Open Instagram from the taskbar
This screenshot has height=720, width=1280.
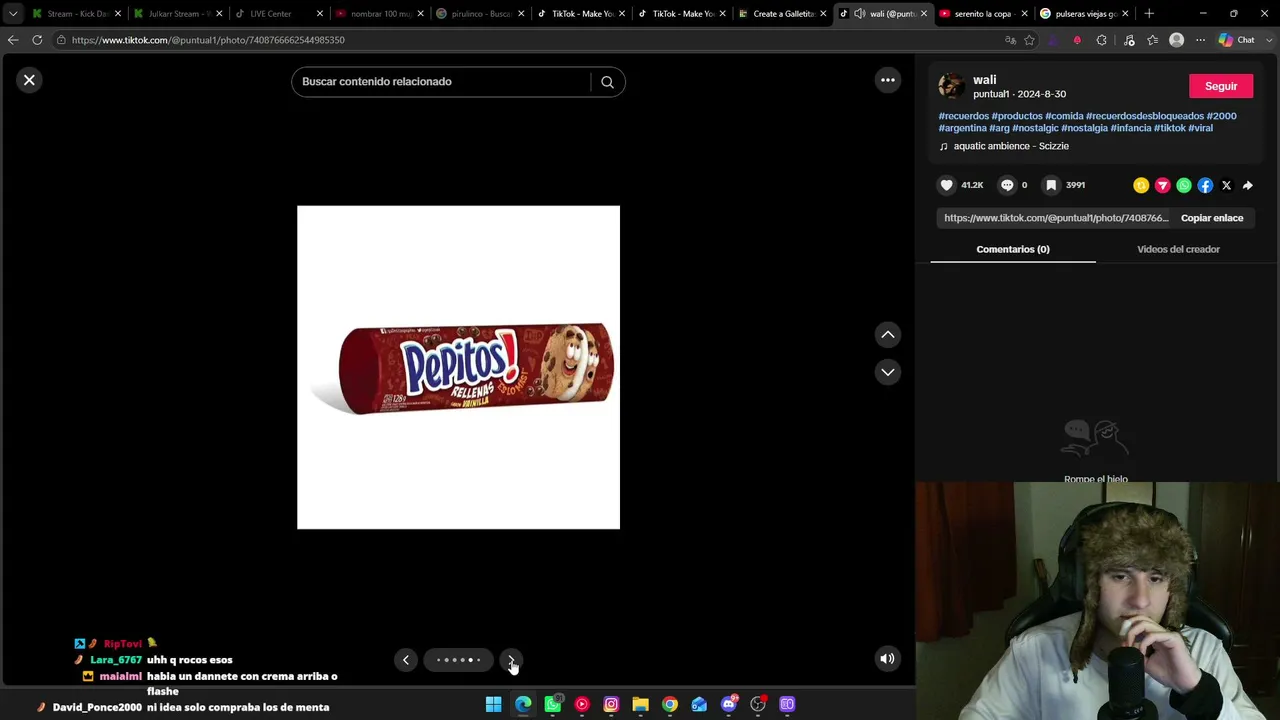click(611, 705)
